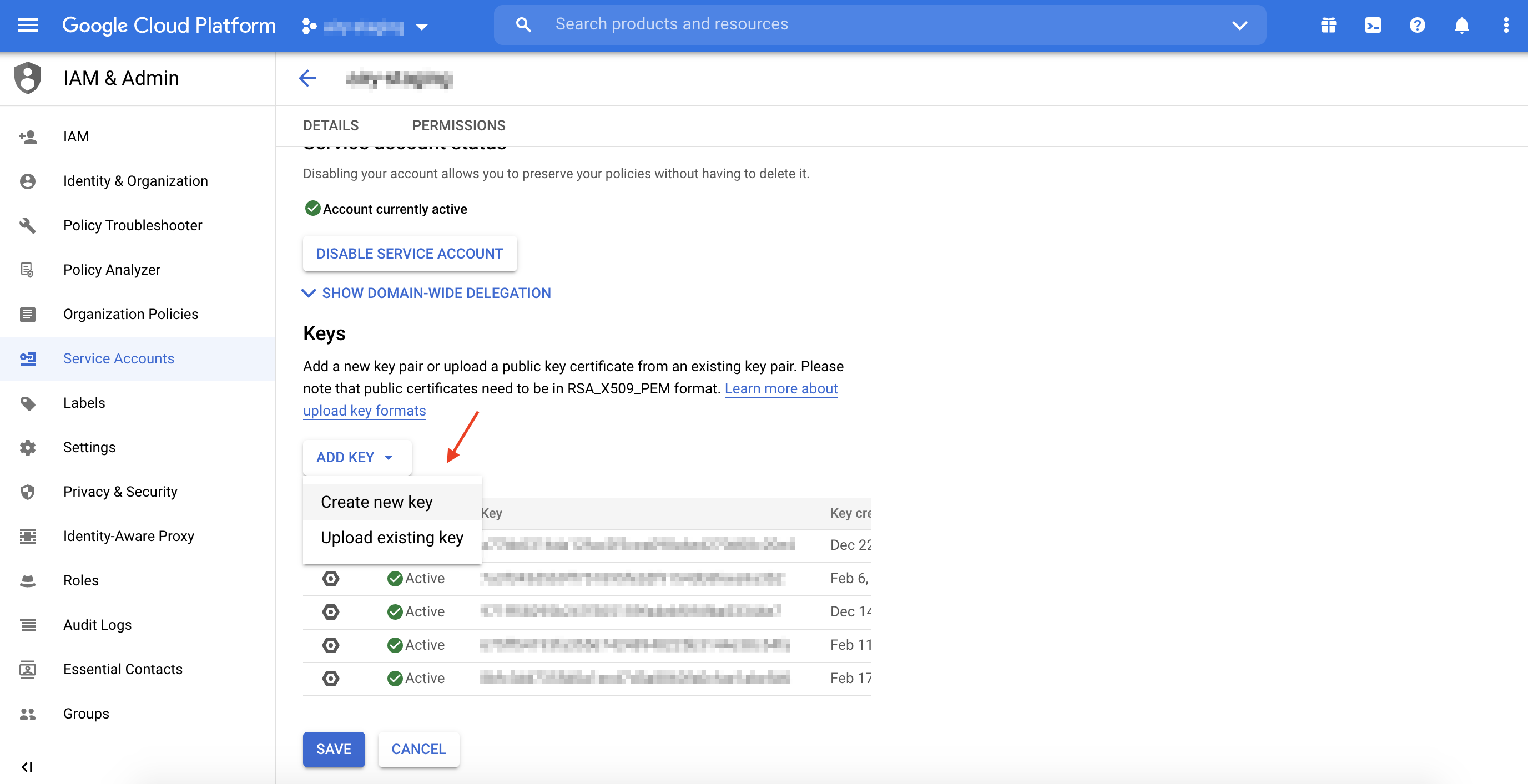Click the help question mark icon

pyautogui.click(x=1417, y=25)
